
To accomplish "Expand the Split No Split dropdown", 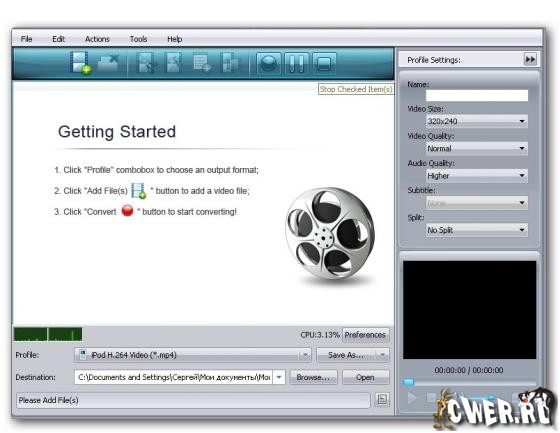I will [x=477, y=230].
